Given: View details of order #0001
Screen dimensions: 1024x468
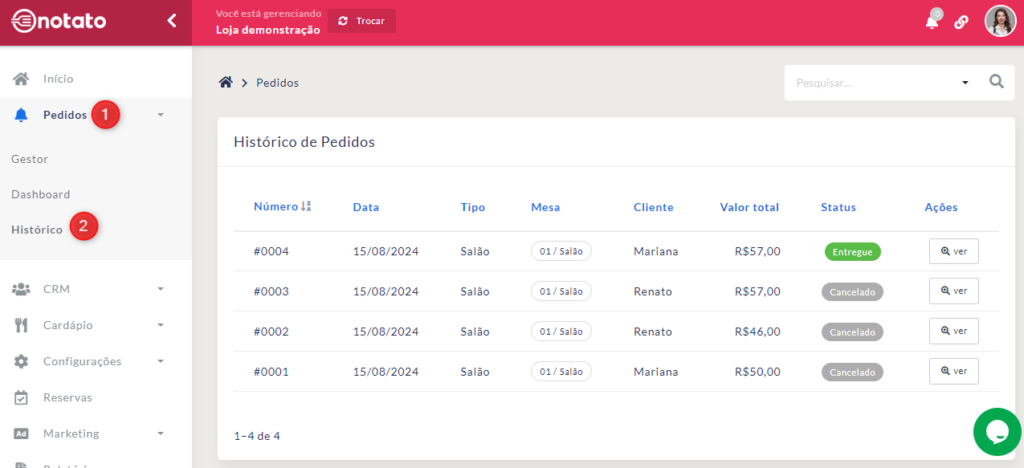Looking at the screenshot, I should 953,371.
